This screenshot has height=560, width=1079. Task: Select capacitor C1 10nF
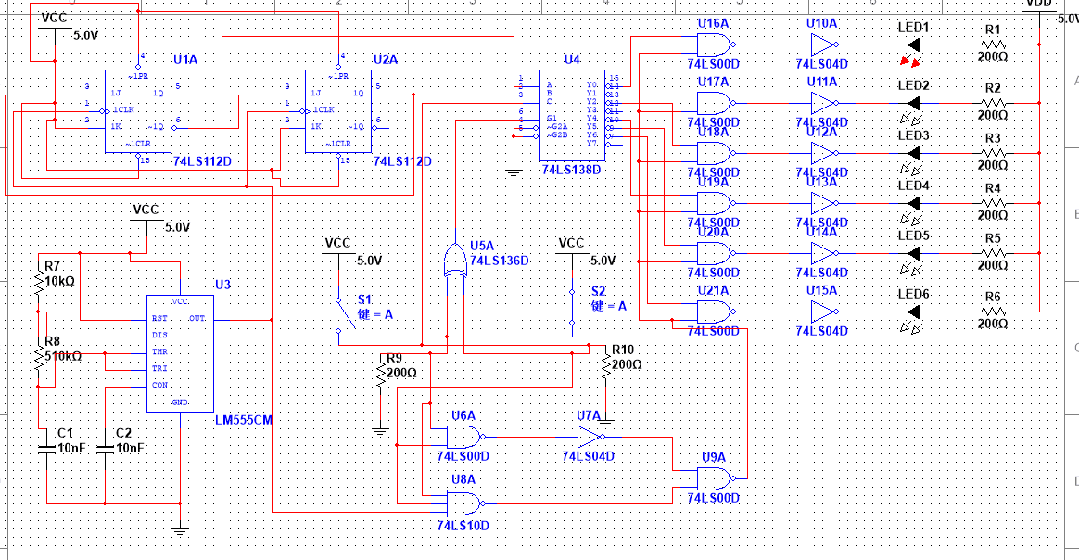click(46, 449)
